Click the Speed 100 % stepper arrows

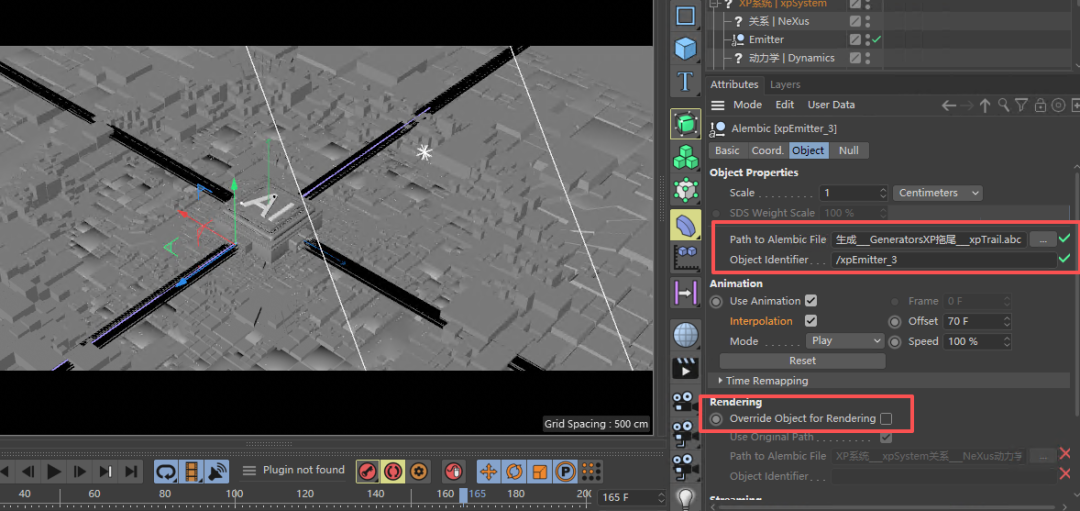tap(1006, 341)
